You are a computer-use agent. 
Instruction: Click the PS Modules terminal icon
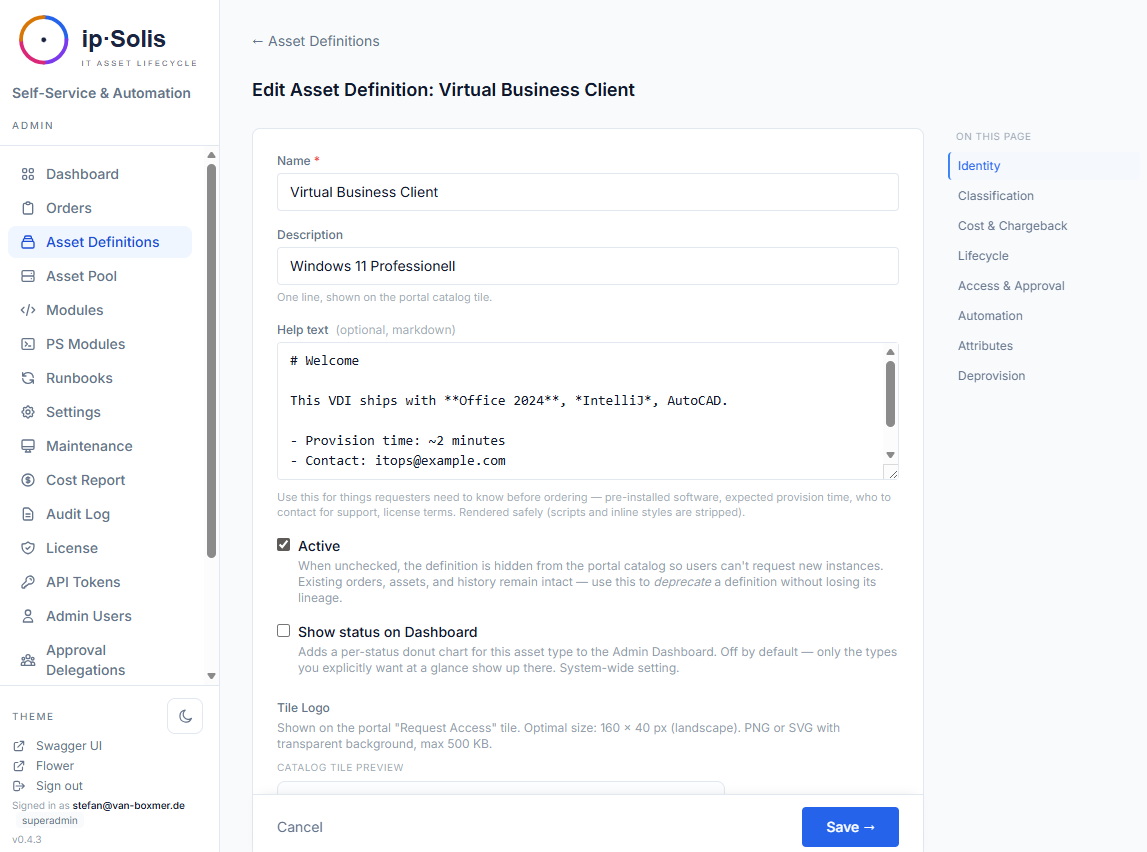(x=28, y=344)
